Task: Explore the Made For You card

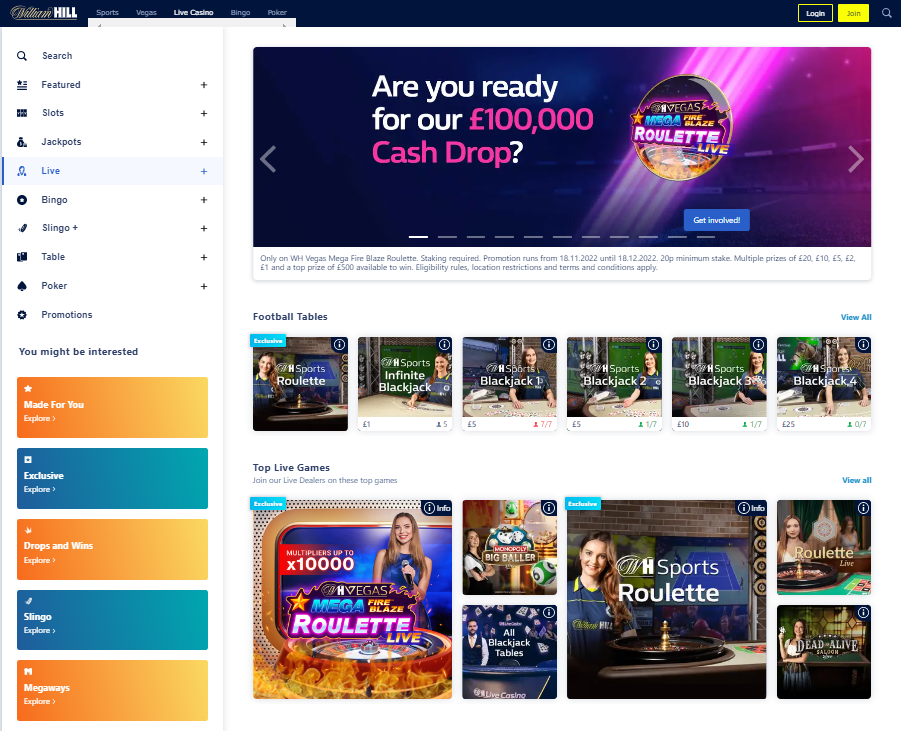Action: [113, 407]
